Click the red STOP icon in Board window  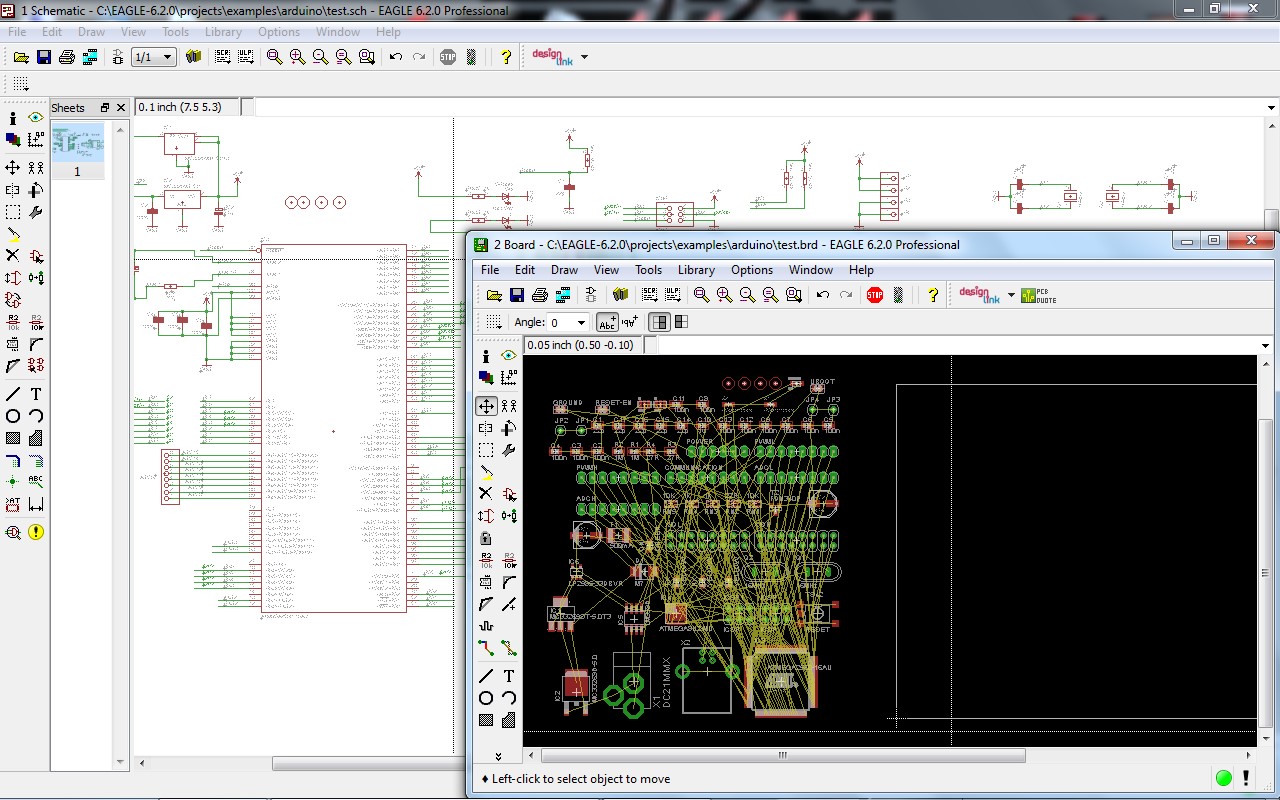(x=875, y=295)
